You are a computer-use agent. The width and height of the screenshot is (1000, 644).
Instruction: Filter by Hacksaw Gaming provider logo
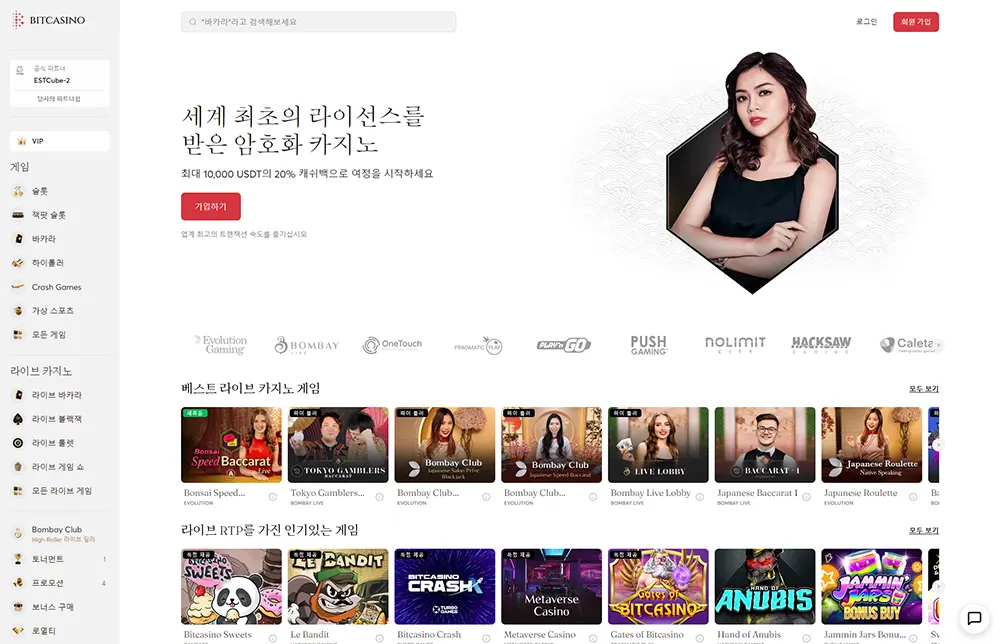(x=821, y=344)
